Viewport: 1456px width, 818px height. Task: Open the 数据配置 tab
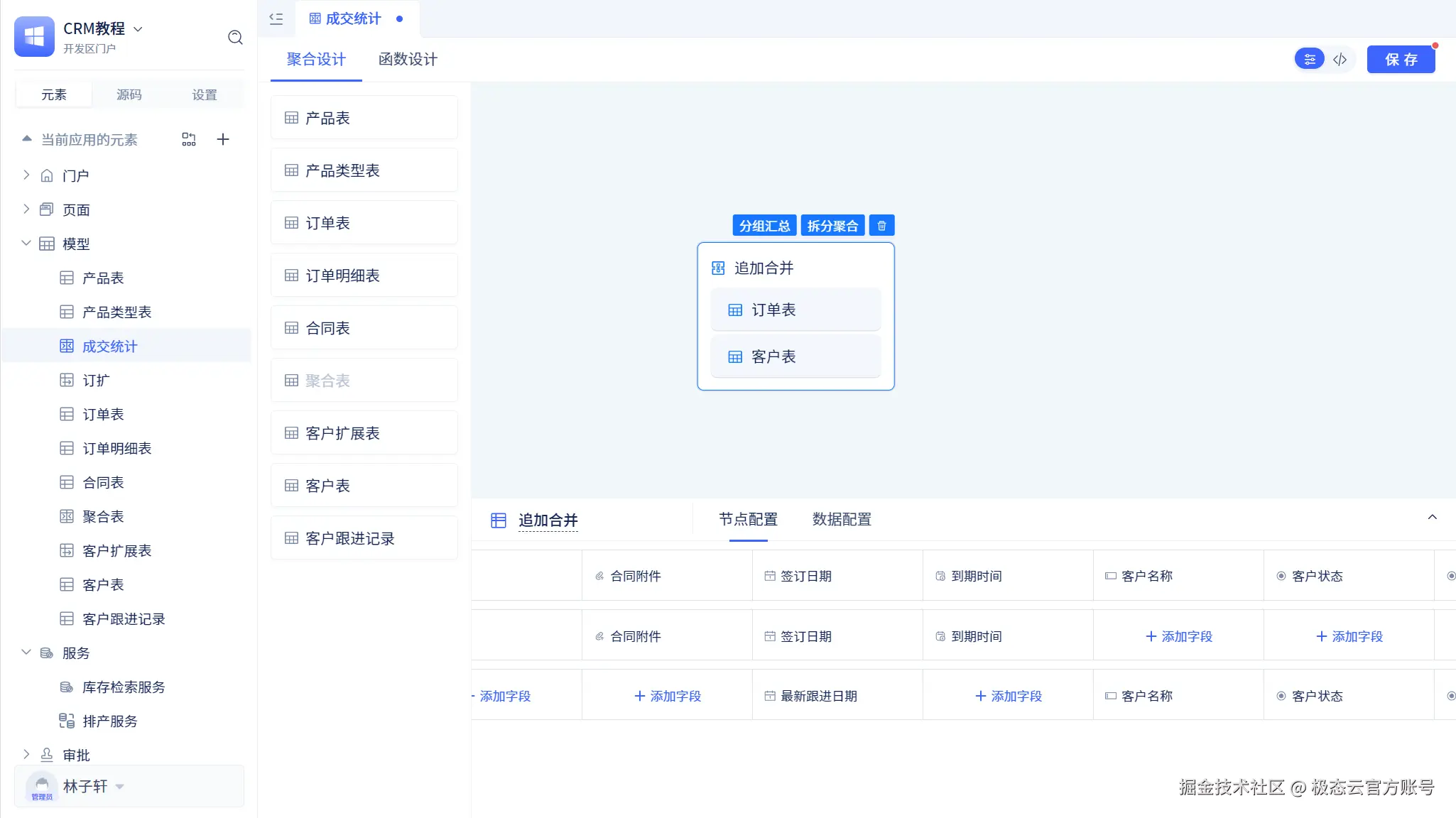(842, 520)
